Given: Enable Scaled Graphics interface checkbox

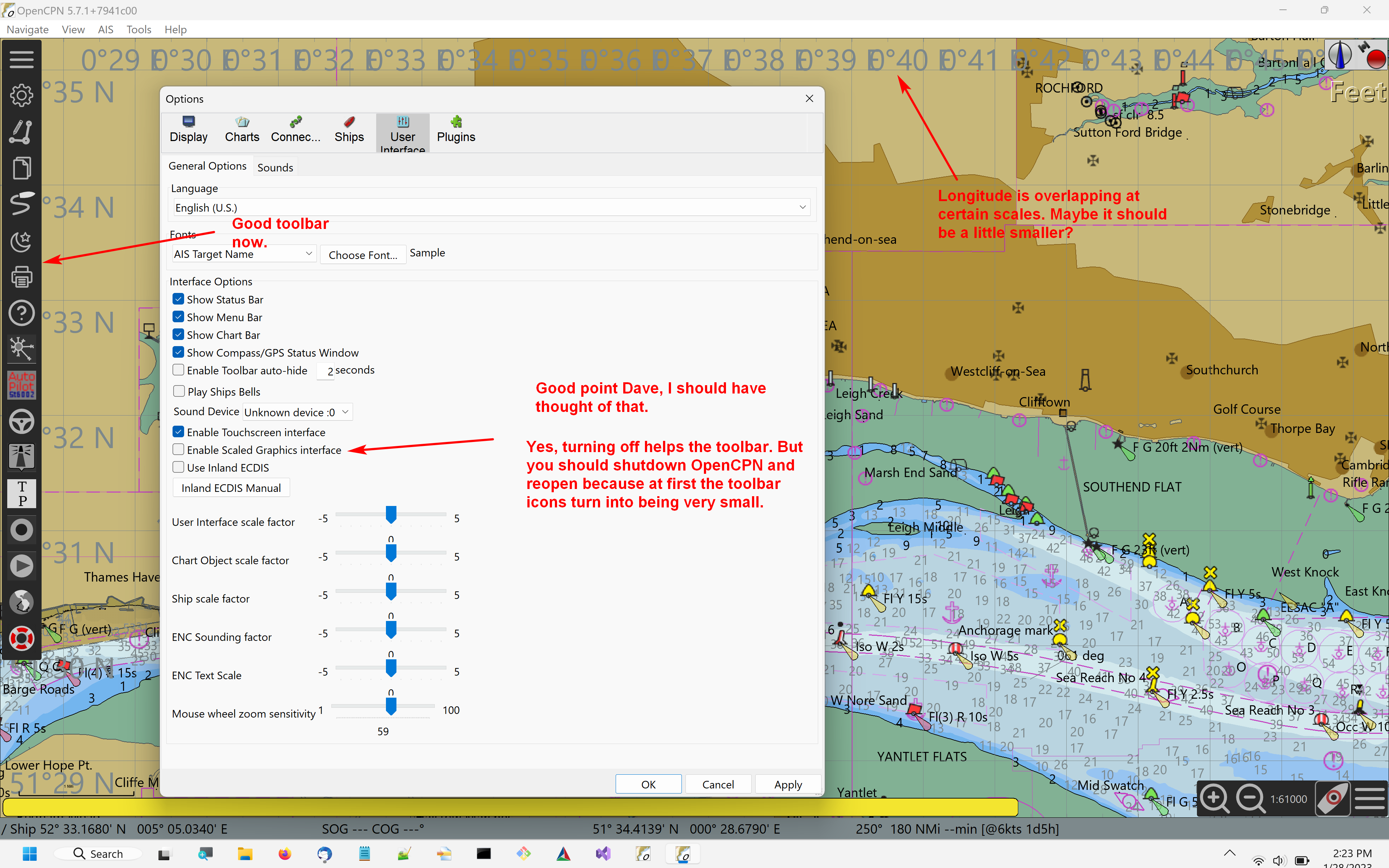Looking at the screenshot, I should pyautogui.click(x=178, y=450).
